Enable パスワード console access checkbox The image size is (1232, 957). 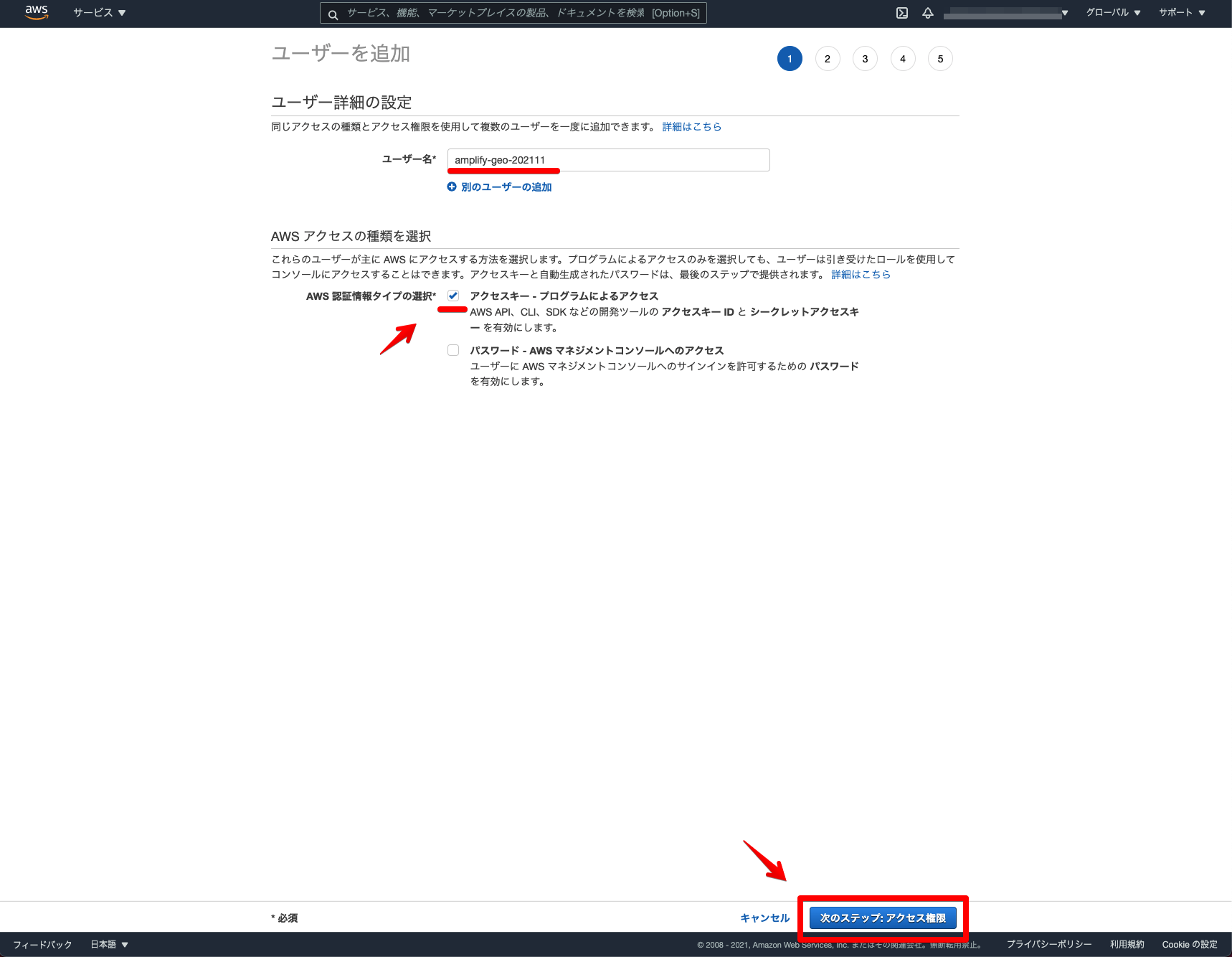point(453,350)
